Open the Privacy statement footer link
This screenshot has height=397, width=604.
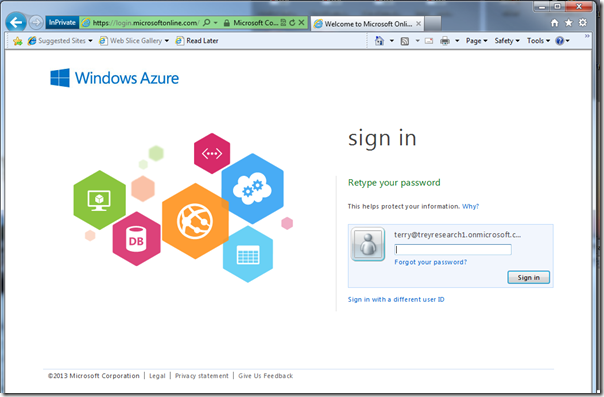click(x=201, y=376)
